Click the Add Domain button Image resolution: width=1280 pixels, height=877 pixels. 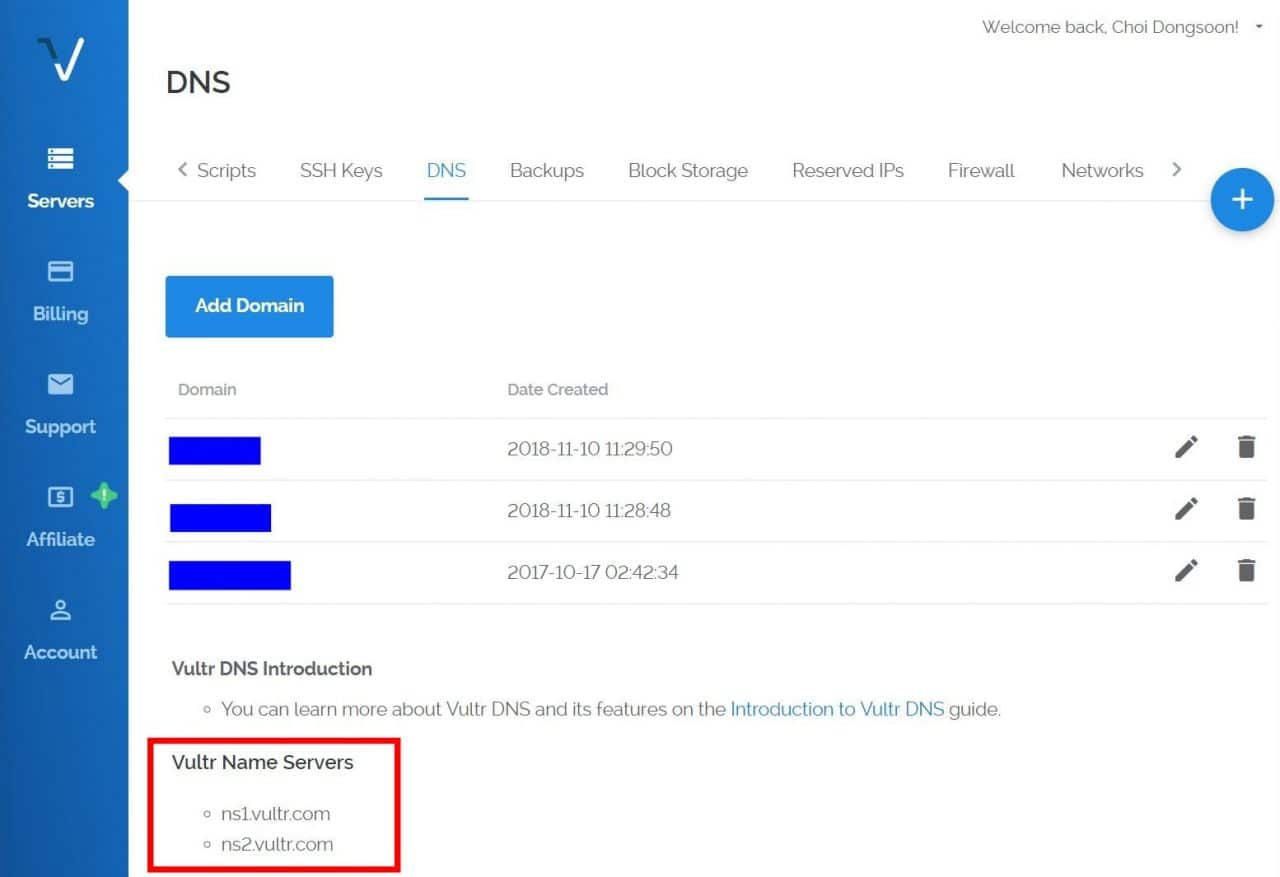249,306
